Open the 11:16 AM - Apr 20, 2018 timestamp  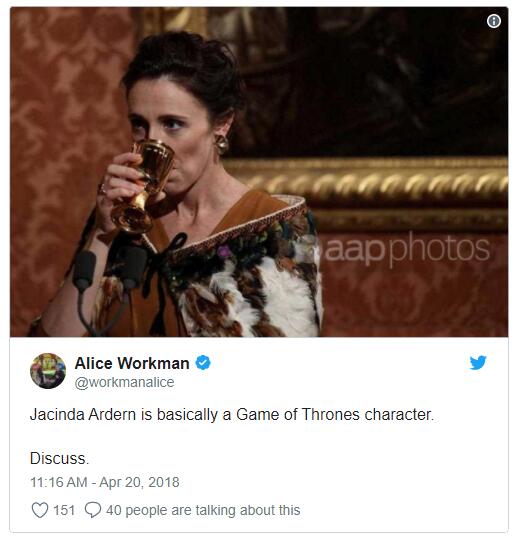click(x=105, y=482)
